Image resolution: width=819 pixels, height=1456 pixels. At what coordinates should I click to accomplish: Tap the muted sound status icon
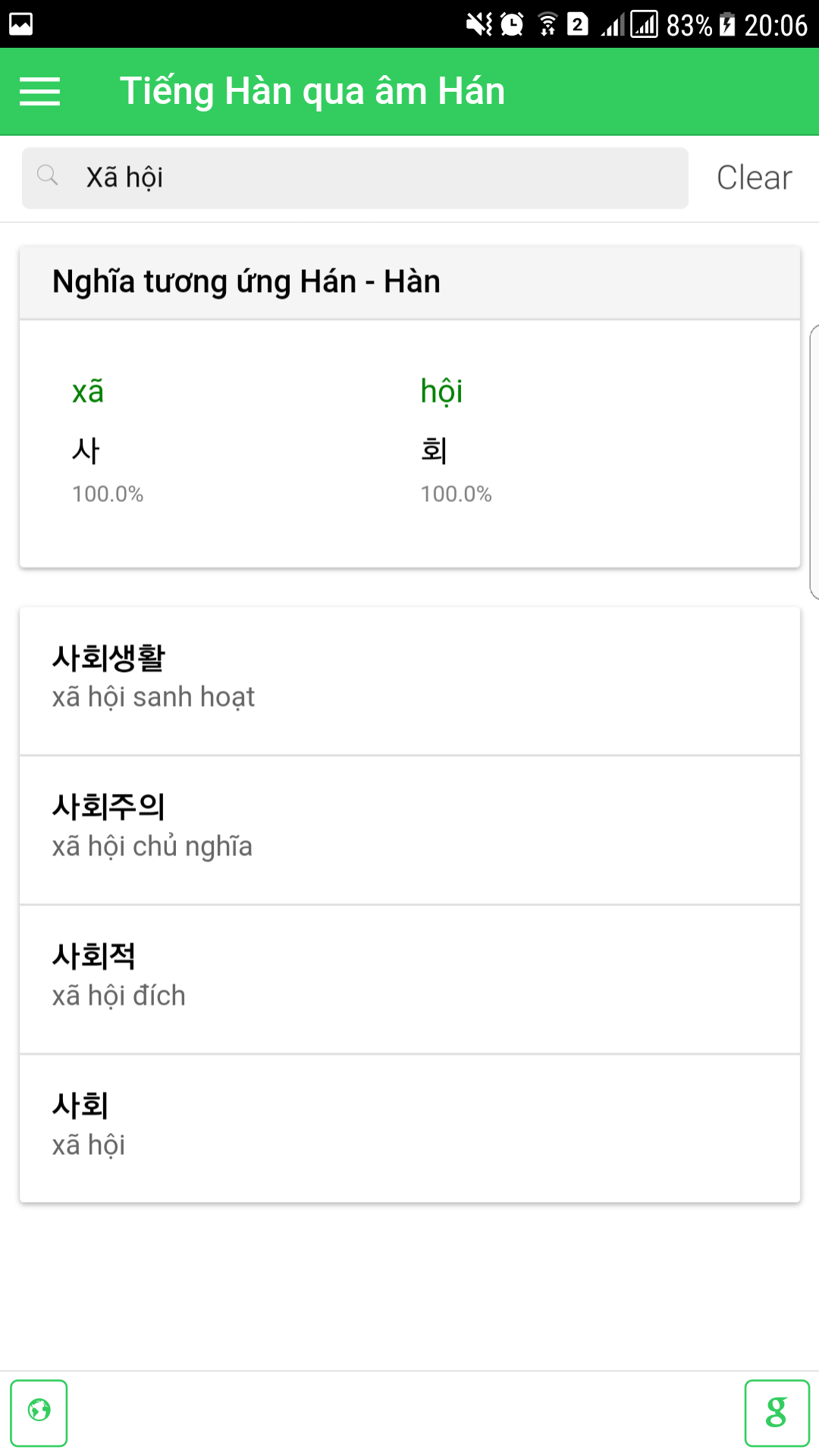click(x=479, y=24)
